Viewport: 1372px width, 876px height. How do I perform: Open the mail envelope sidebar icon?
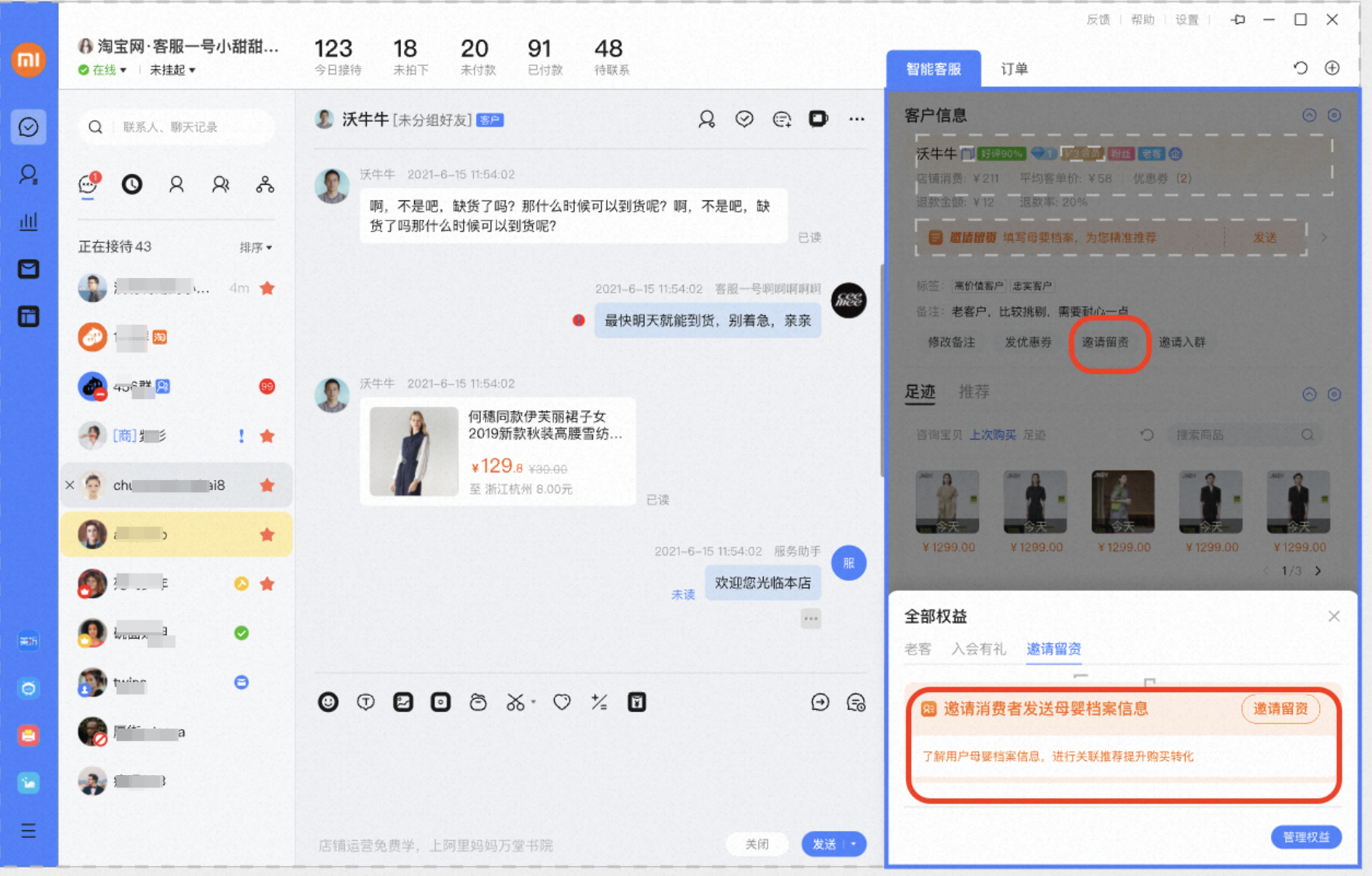coord(29,269)
